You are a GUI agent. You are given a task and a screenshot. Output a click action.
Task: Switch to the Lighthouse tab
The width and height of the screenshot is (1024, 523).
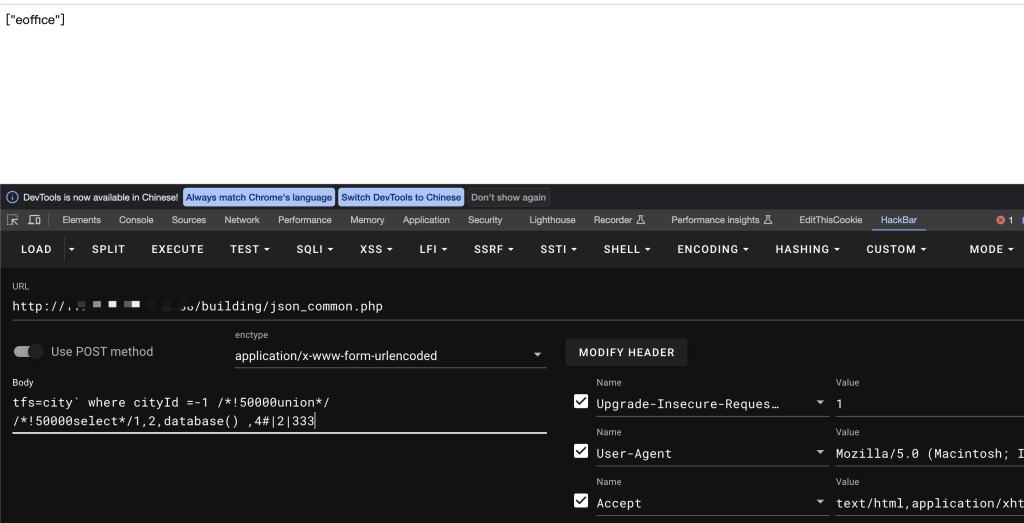tap(552, 220)
